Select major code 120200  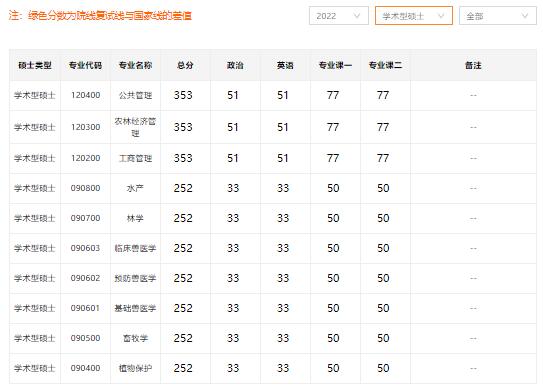(86, 158)
